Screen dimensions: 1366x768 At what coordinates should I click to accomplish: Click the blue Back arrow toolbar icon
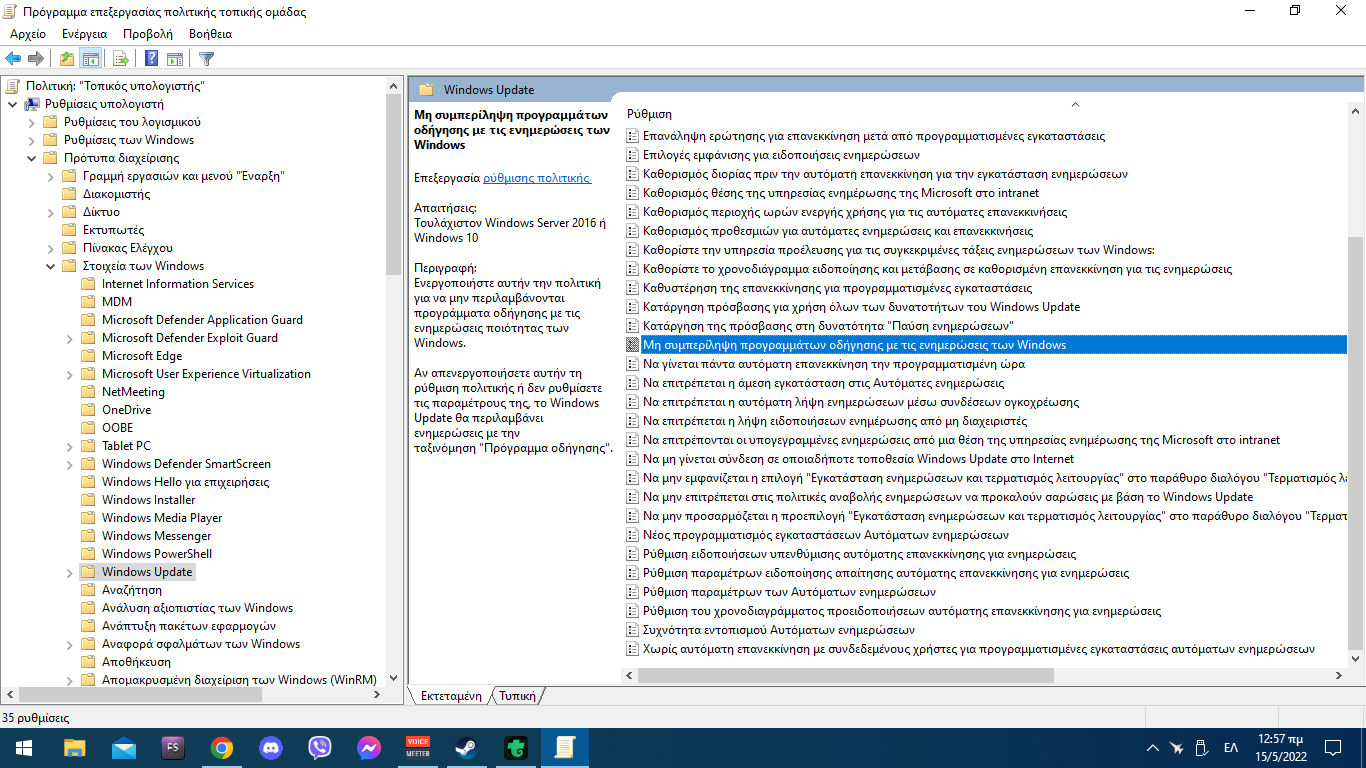13,58
